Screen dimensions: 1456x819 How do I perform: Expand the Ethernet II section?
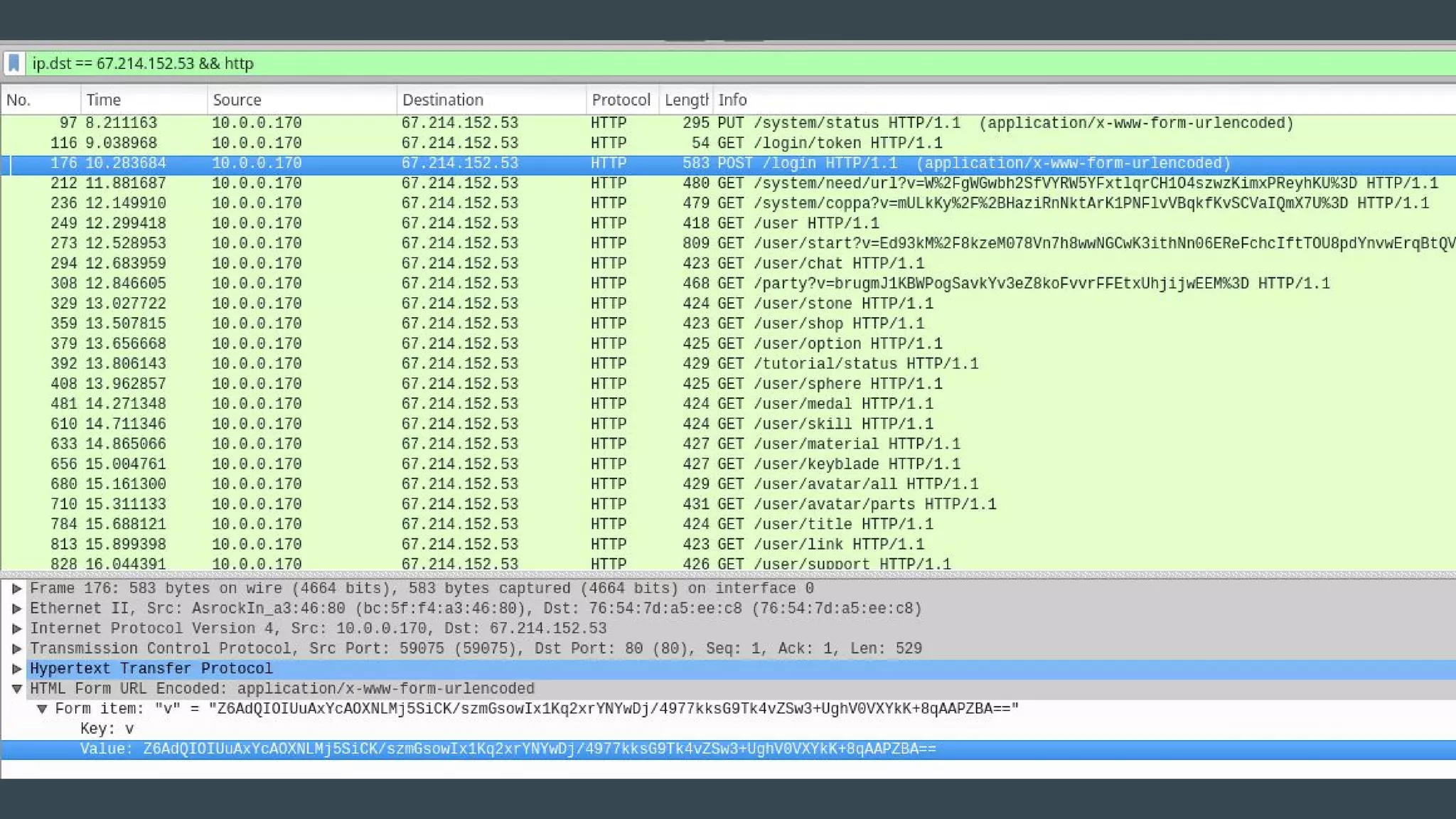[16, 609]
